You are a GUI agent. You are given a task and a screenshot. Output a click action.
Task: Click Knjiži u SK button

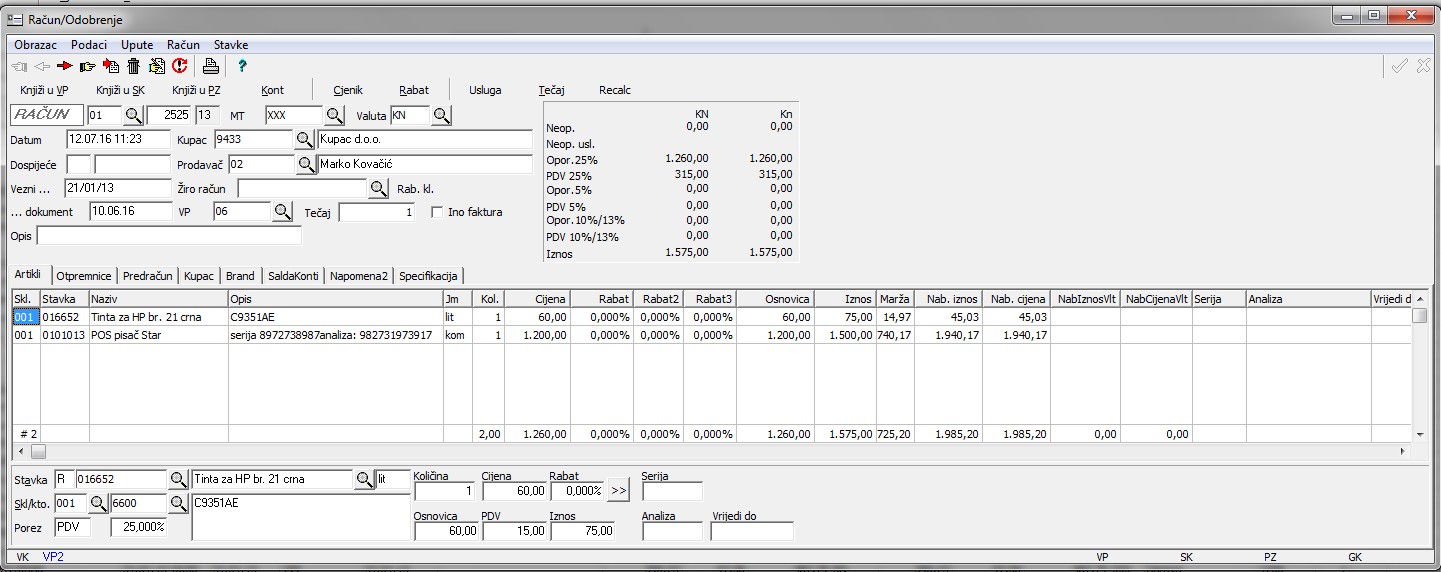point(120,90)
